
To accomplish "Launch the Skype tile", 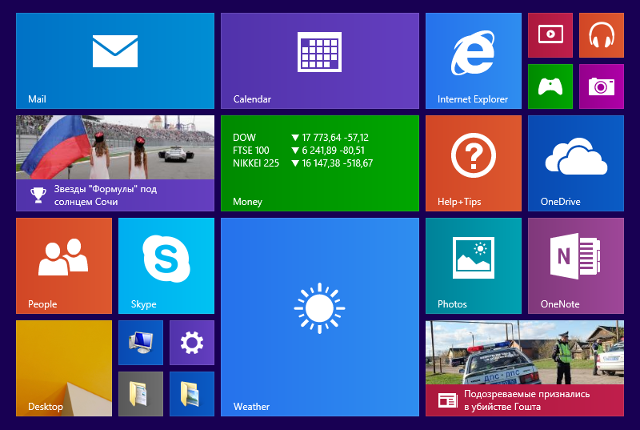I will (166, 266).
